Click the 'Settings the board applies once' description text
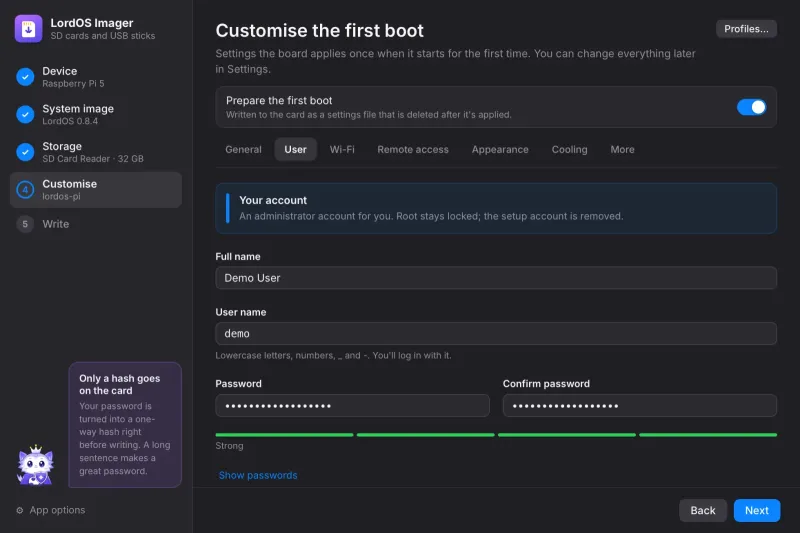This screenshot has width=800, height=533. coord(455,61)
